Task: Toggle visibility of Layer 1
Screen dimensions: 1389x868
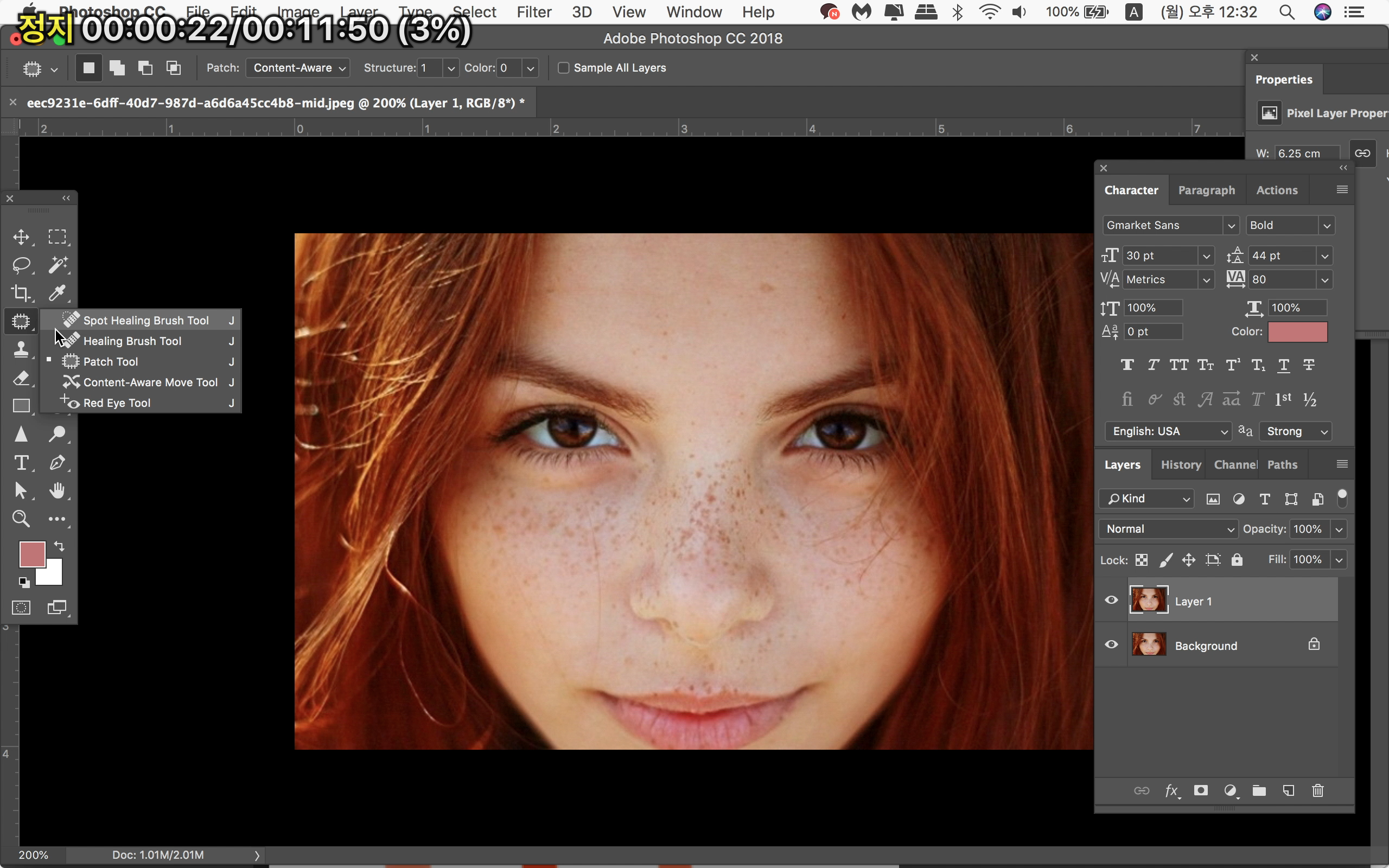Action: pos(1112,601)
